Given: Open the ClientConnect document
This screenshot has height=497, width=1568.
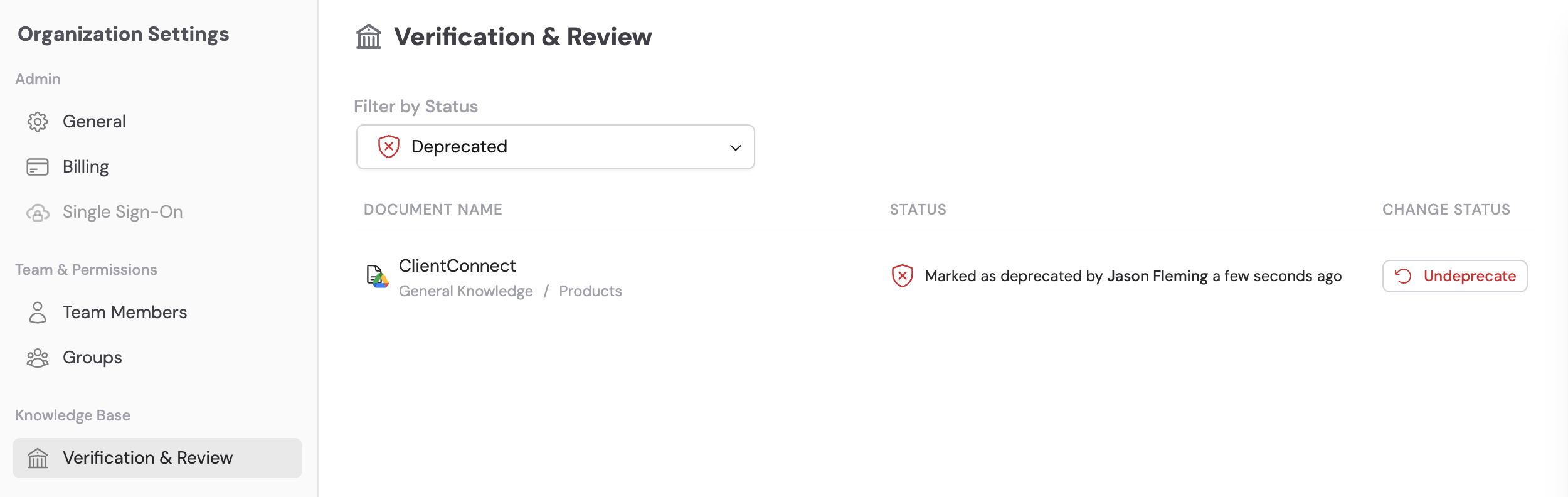Looking at the screenshot, I should (x=457, y=265).
